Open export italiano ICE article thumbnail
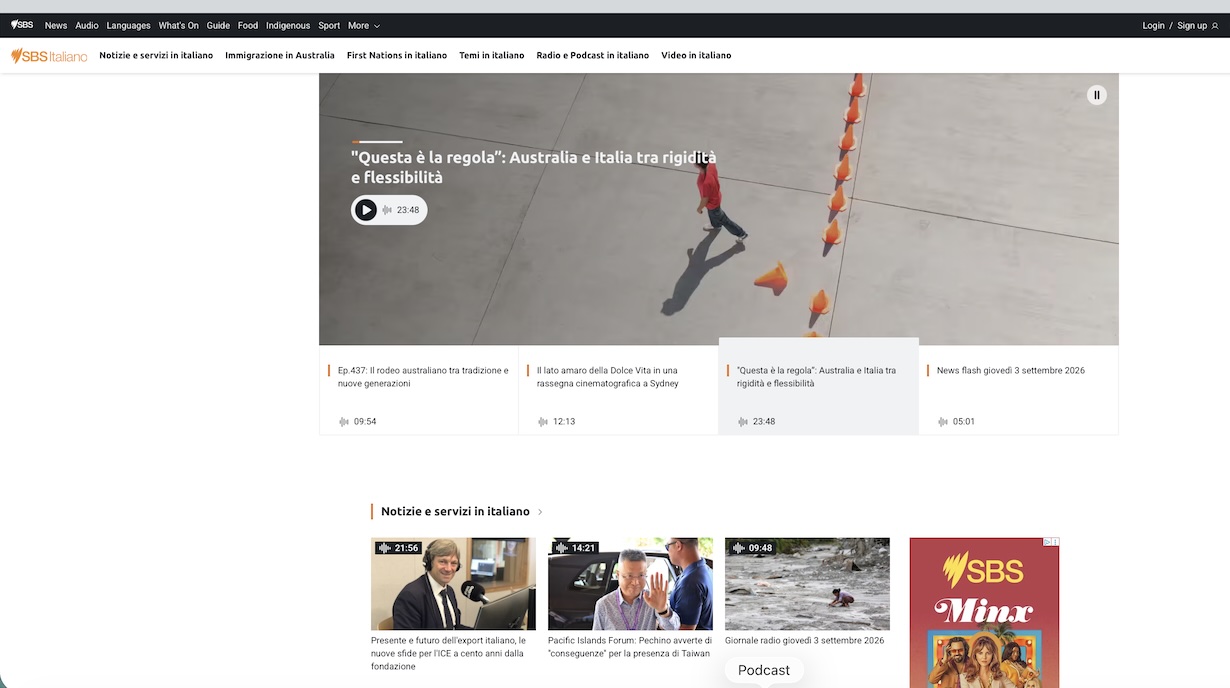Viewport: 1230px width, 688px height. pyautogui.click(x=453, y=584)
